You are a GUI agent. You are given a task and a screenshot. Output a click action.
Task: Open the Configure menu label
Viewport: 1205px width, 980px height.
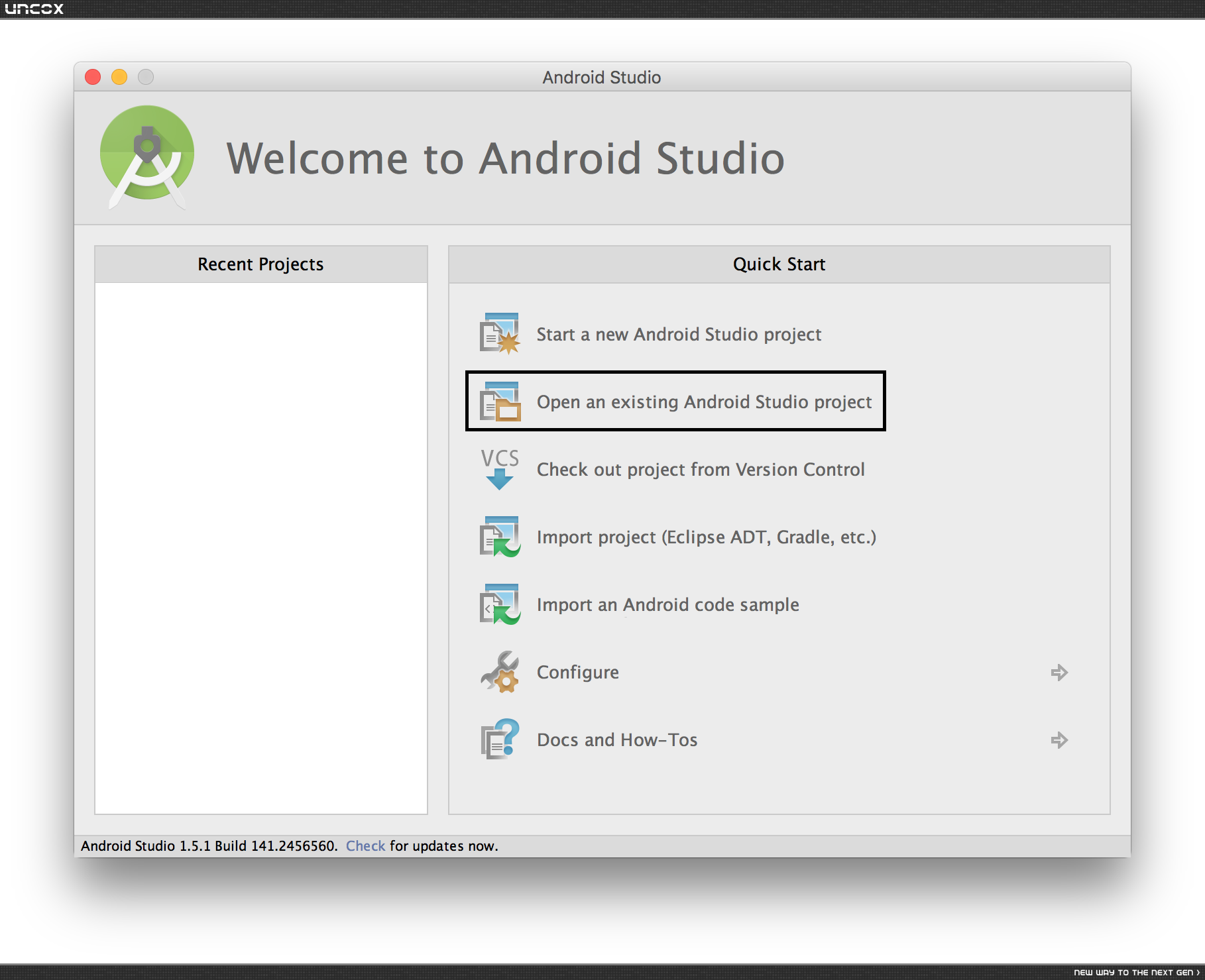coord(577,673)
